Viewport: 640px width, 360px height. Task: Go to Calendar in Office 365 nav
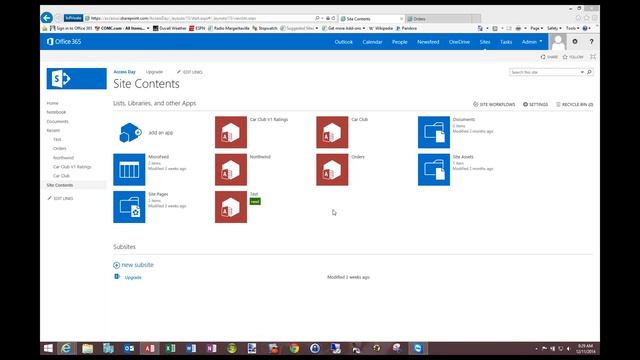pos(372,42)
